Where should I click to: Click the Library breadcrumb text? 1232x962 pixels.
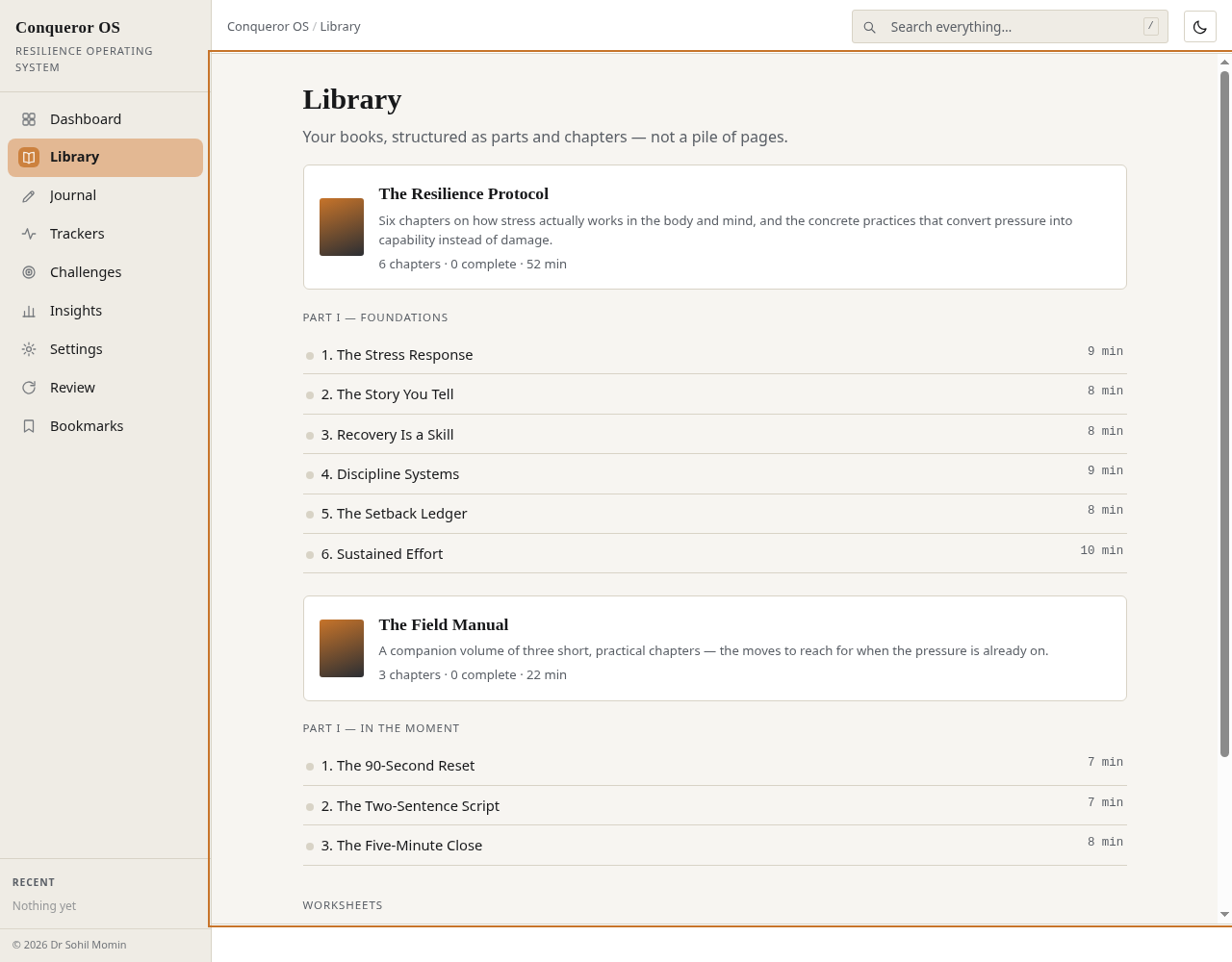(340, 27)
